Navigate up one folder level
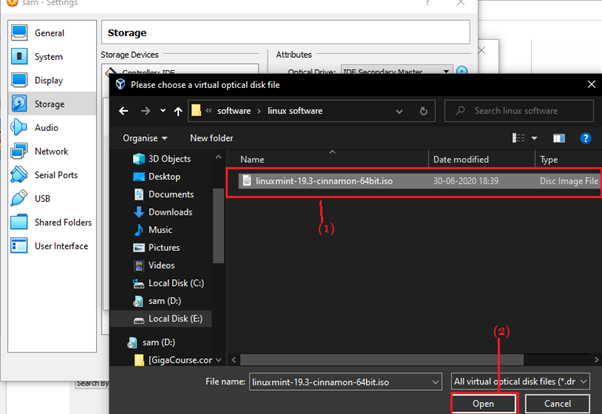This screenshot has height=414, width=602. tap(178, 111)
